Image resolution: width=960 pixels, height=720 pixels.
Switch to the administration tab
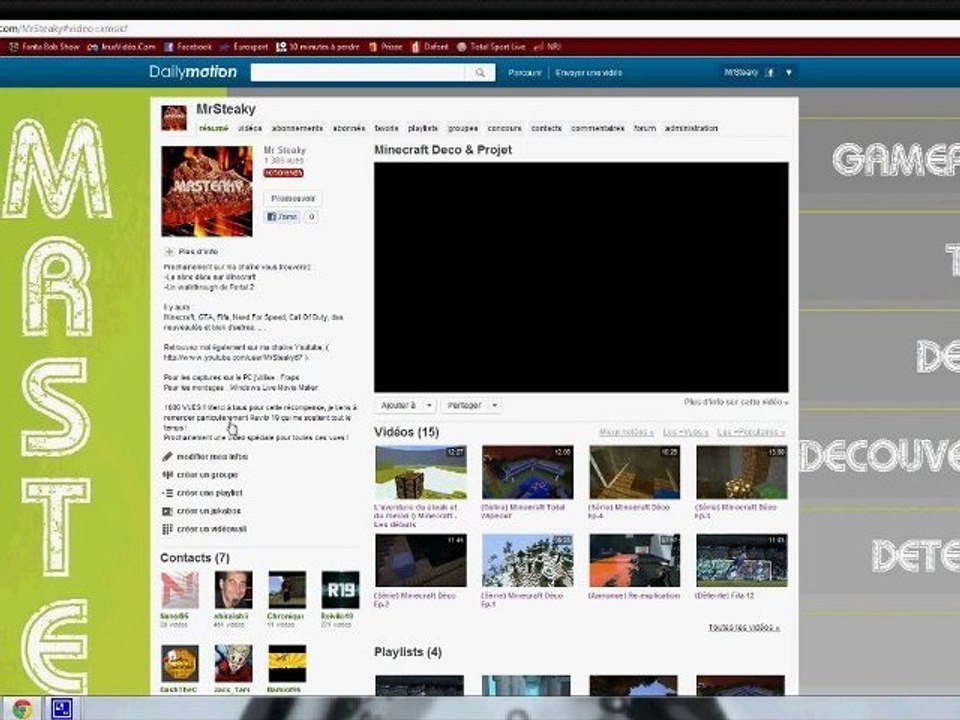691,129
